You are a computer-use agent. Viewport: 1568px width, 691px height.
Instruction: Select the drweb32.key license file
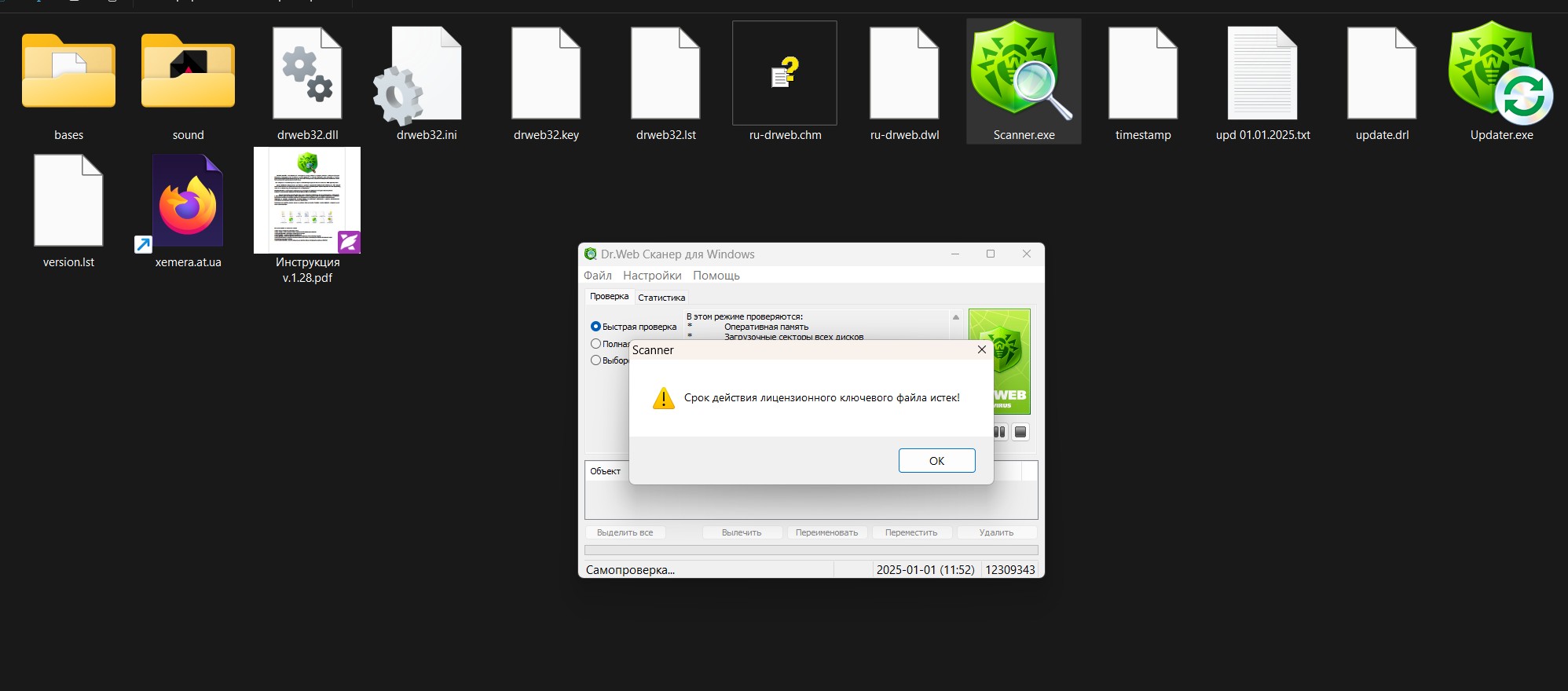coord(546,75)
